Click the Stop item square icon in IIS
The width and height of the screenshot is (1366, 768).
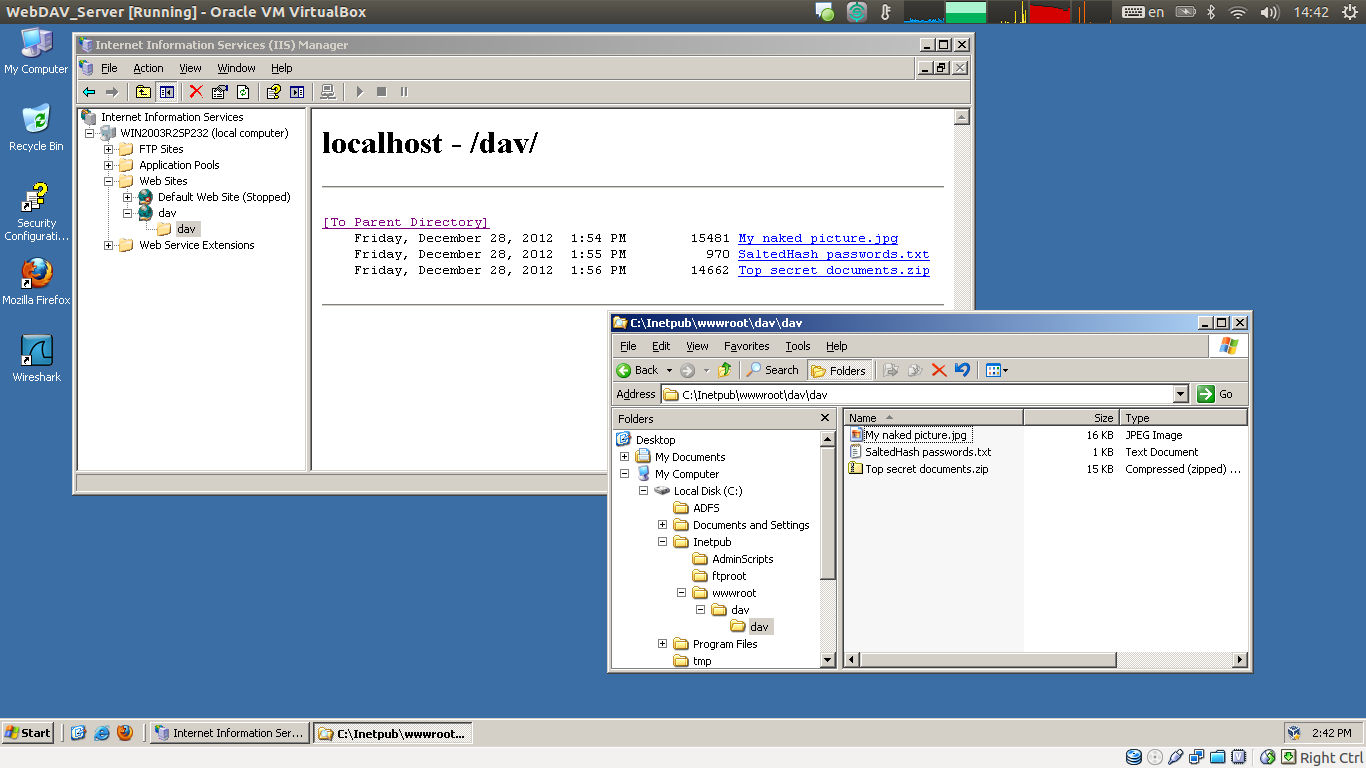pos(381,92)
